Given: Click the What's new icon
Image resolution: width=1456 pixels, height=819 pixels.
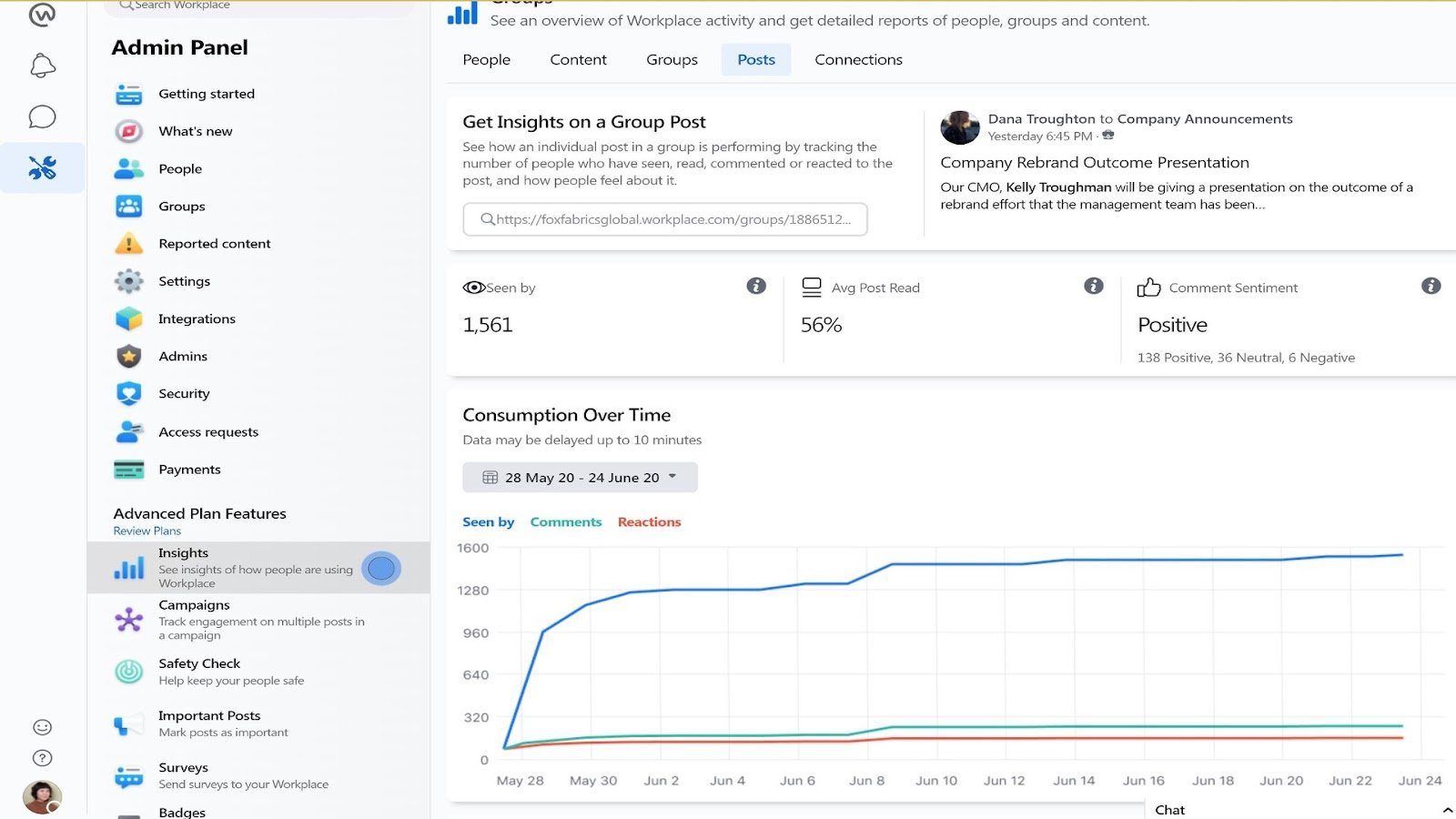Looking at the screenshot, I should [x=129, y=131].
